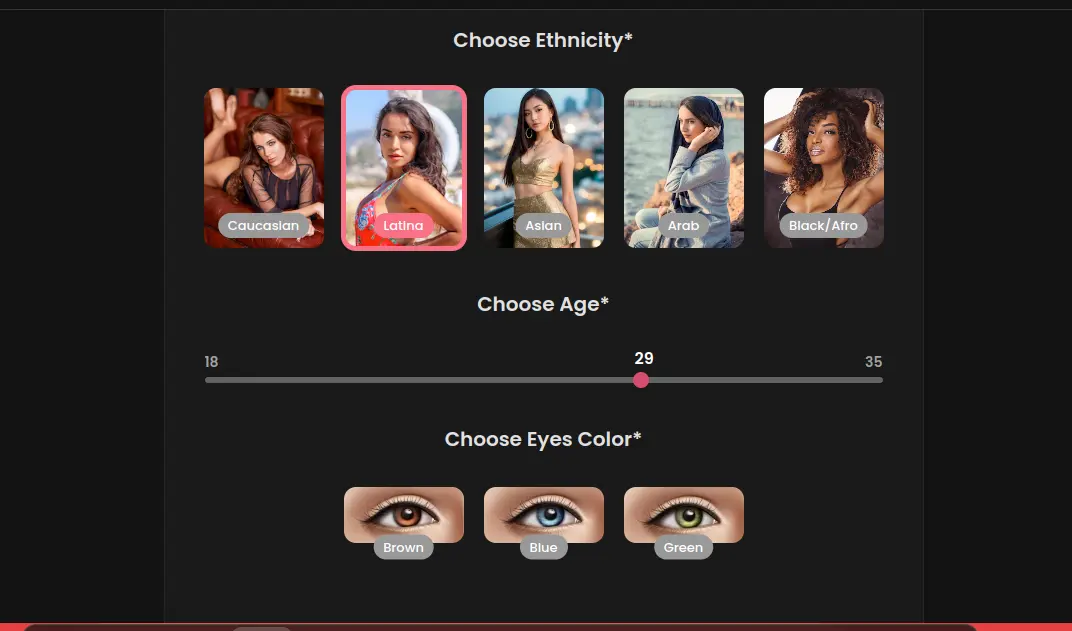Click the pink Latina label pill
The width and height of the screenshot is (1072, 631).
(x=403, y=226)
